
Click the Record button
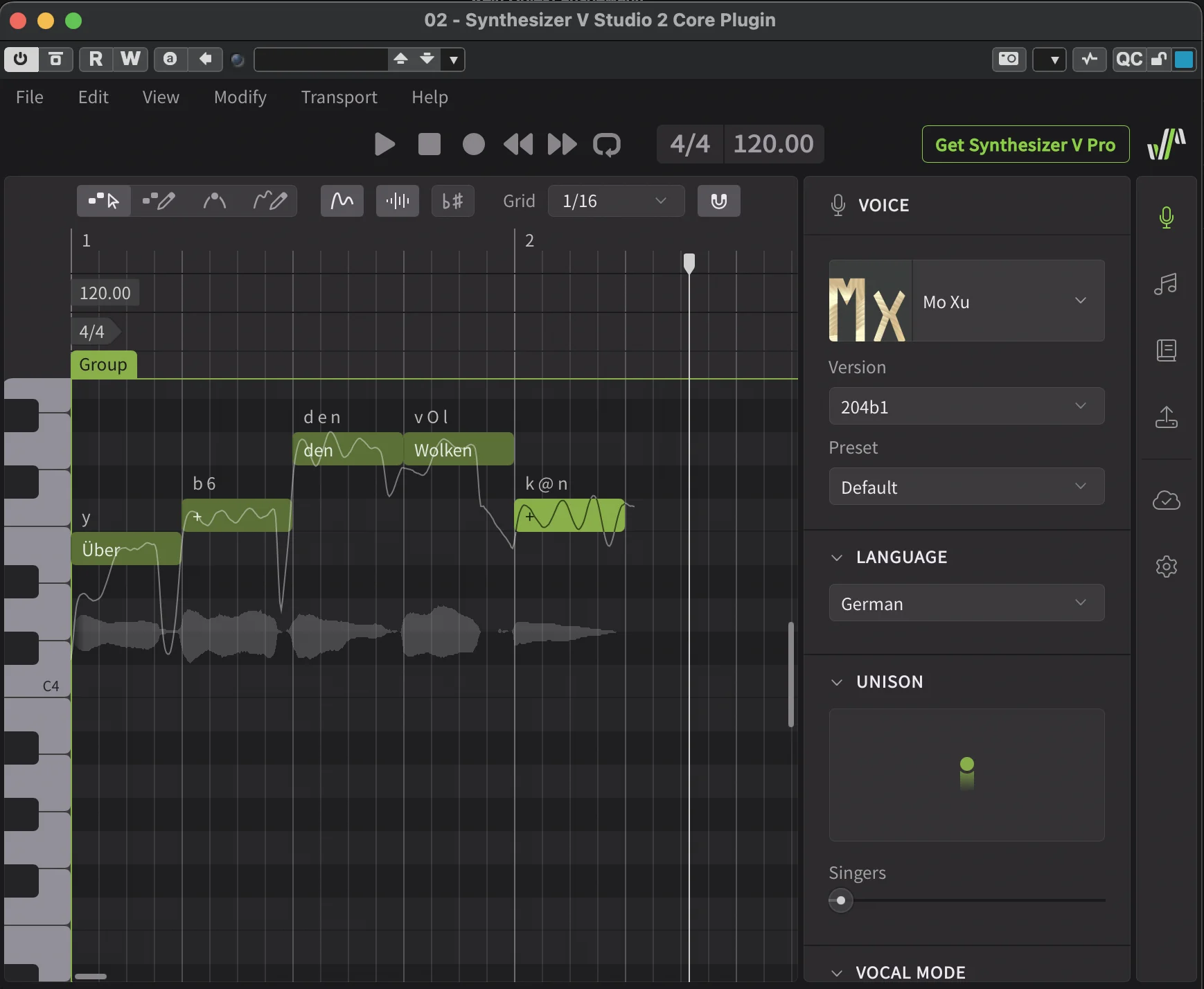pos(474,144)
